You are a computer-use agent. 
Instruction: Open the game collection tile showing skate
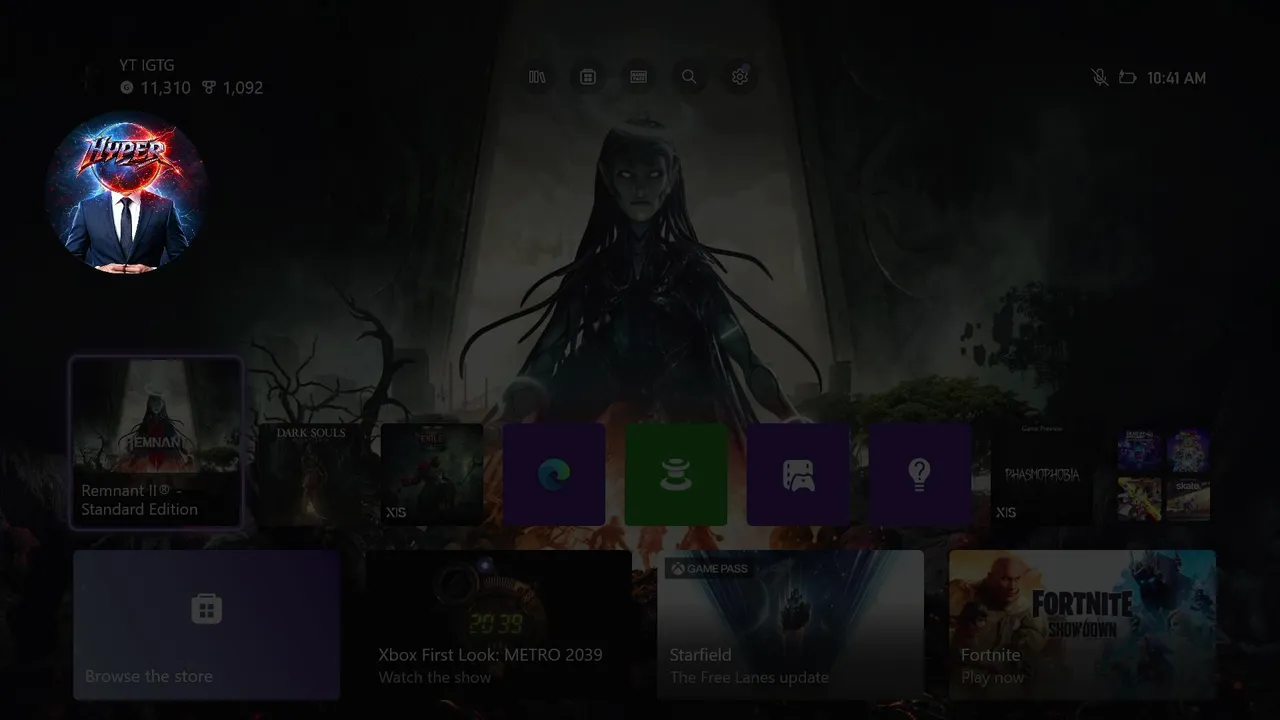tap(1164, 476)
